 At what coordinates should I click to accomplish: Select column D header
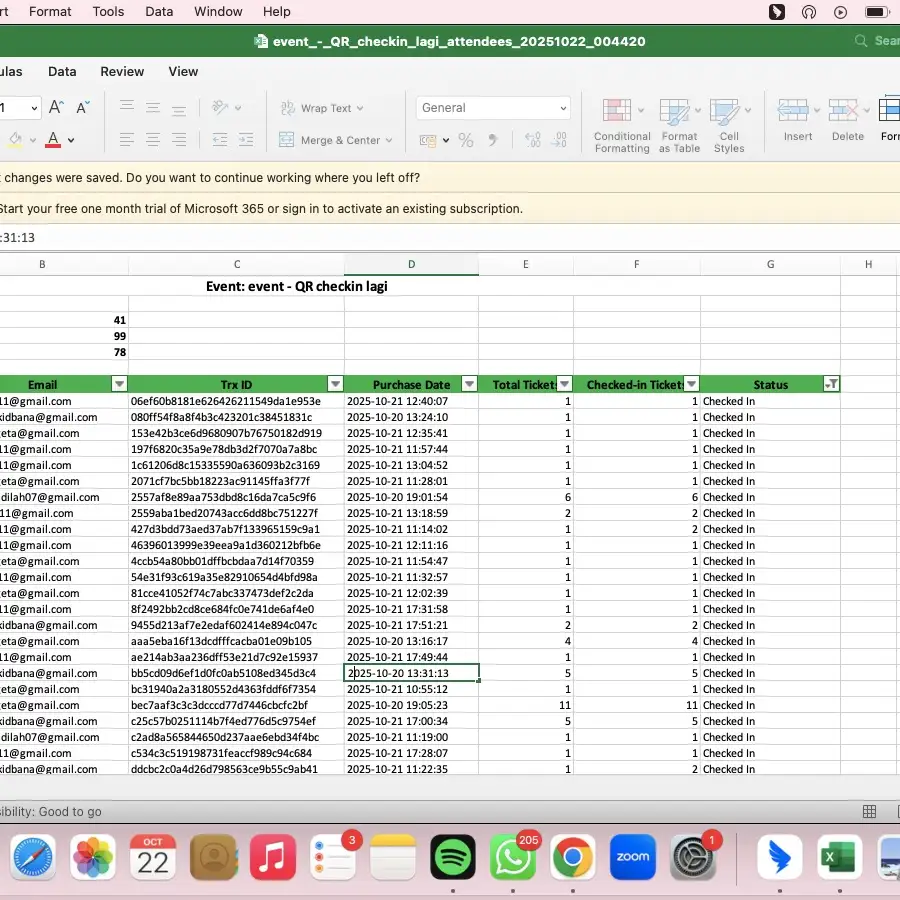pyautogui.click(x=411, y=264)
